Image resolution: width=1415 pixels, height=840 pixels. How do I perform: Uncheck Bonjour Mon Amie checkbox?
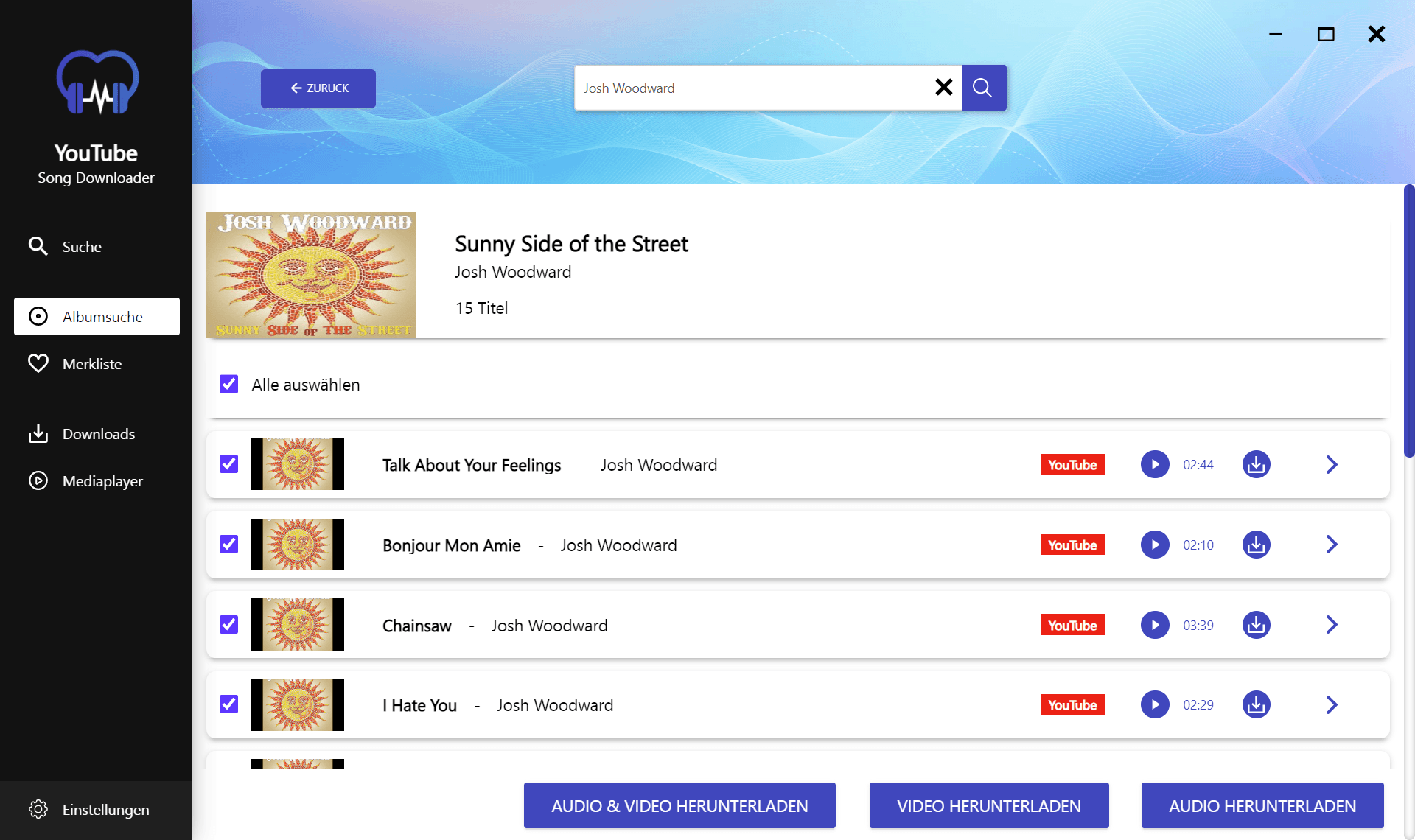click(x=229, y=545)
